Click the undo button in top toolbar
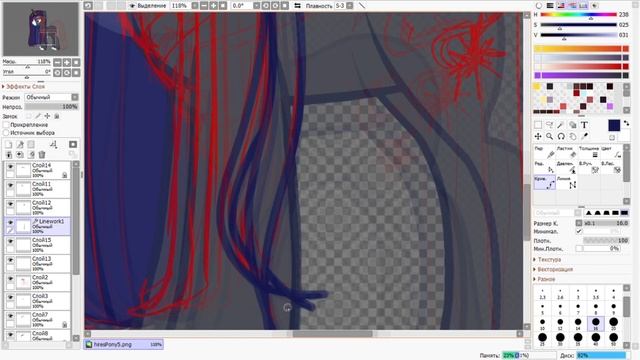The height and width of the screenshot is (360, 640). (x=88, y=6)
